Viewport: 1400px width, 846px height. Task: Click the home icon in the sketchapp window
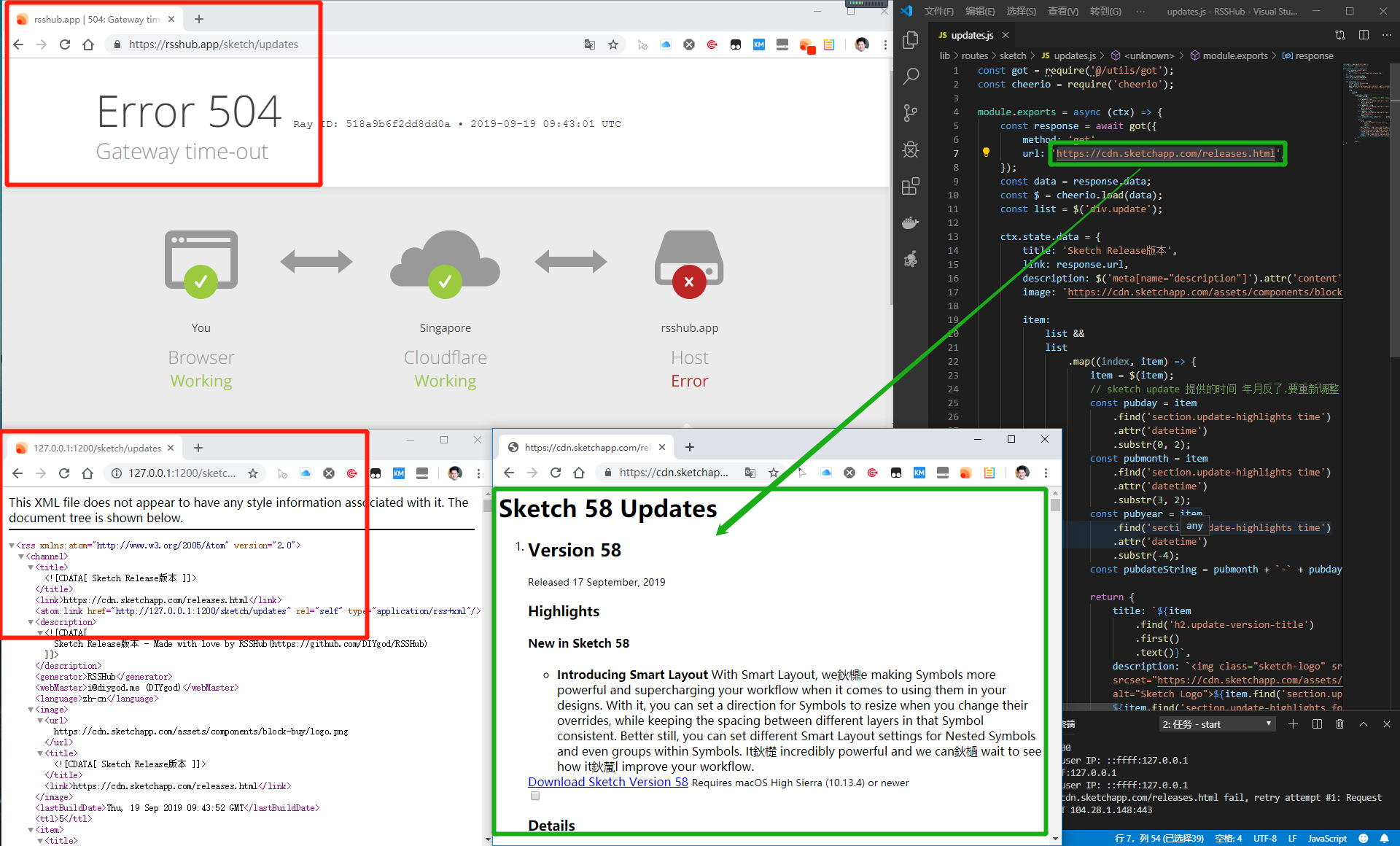(579, 473)
